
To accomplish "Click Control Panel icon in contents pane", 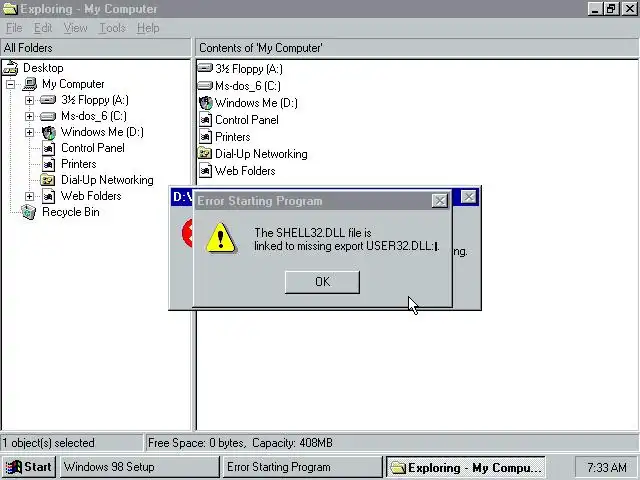I will (x=205, y=120).
